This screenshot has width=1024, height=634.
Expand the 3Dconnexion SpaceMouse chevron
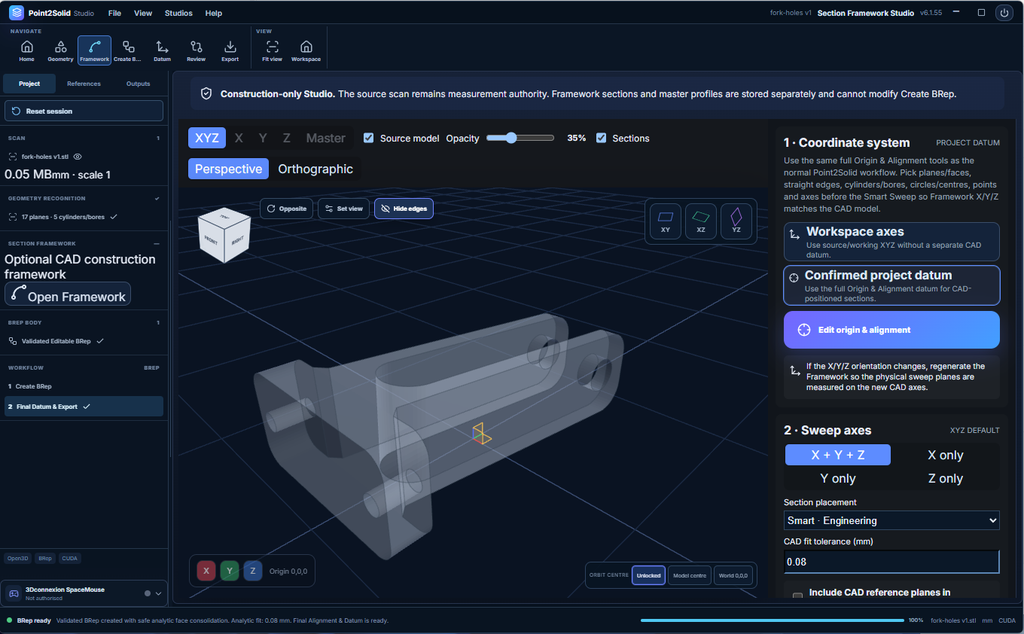tap(158, 594)
